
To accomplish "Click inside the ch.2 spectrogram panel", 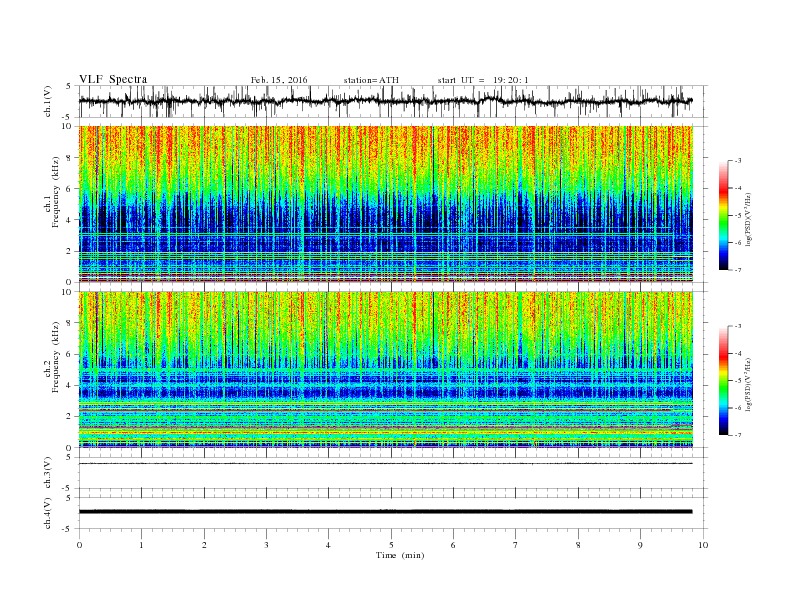I will pyautogui.click(x=385, y=370).
